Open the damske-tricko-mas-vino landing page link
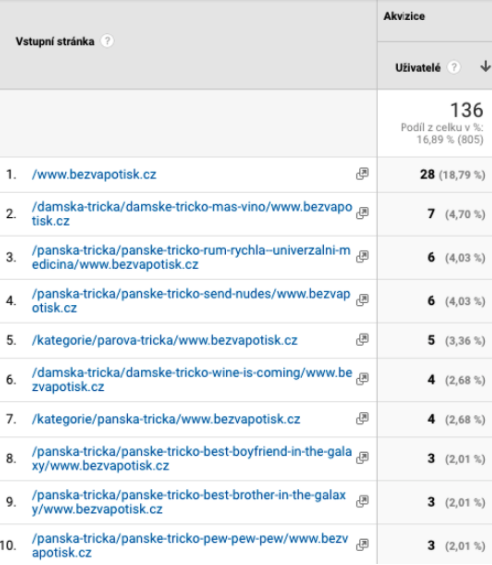The width and height of the screenshot is (492, 565). pyautogui.click(x=192, y=214)
